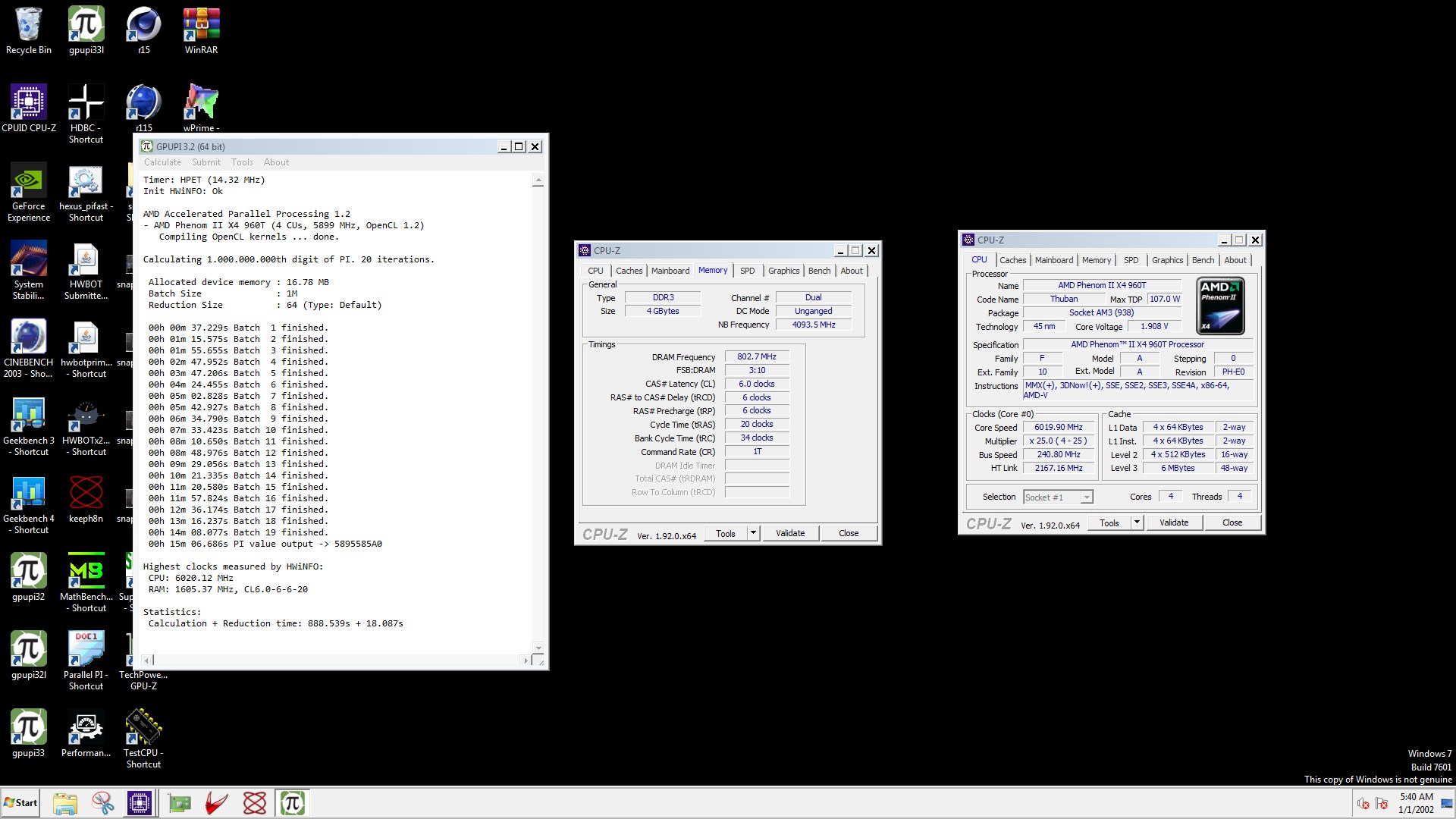The height and width of the screenshot is (819, 1456).
Task: Open Caches tab in right CPU-Z window
Action: [1012, 260]
